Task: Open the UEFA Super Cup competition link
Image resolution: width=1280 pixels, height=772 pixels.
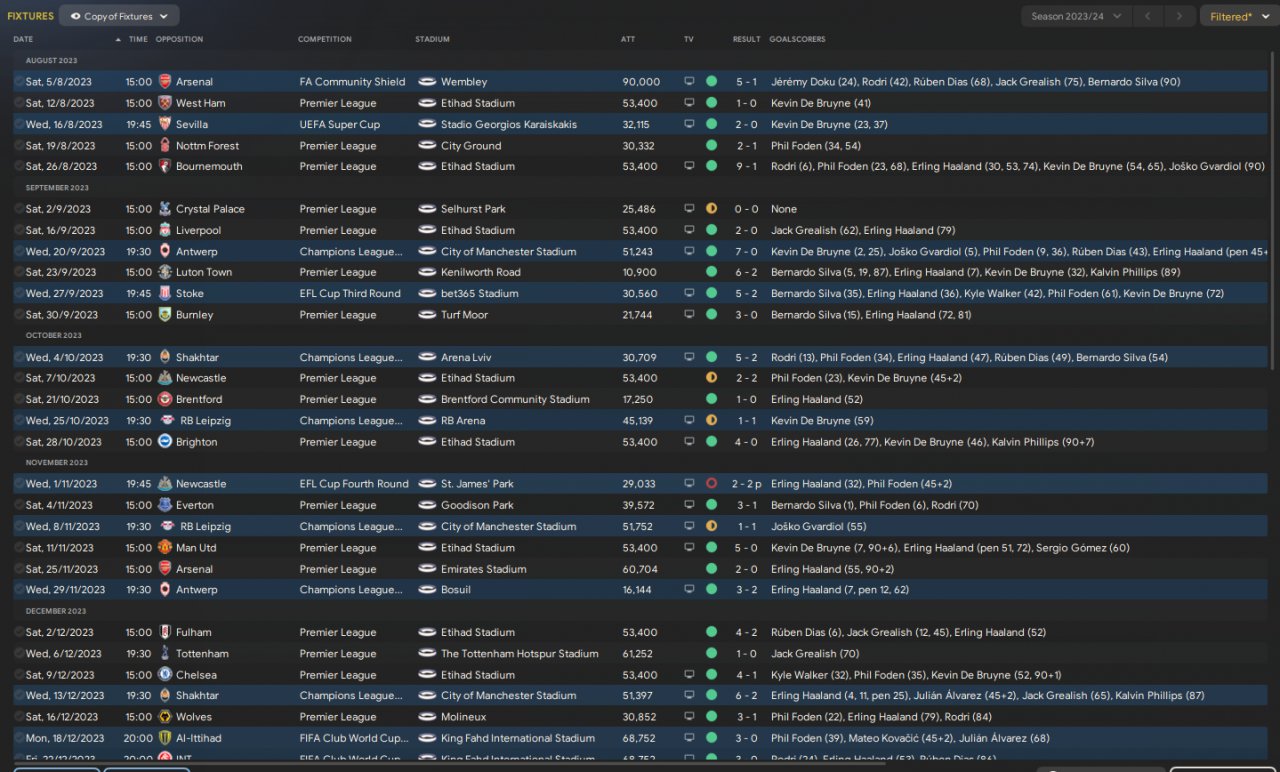Action: pos(340,124)
